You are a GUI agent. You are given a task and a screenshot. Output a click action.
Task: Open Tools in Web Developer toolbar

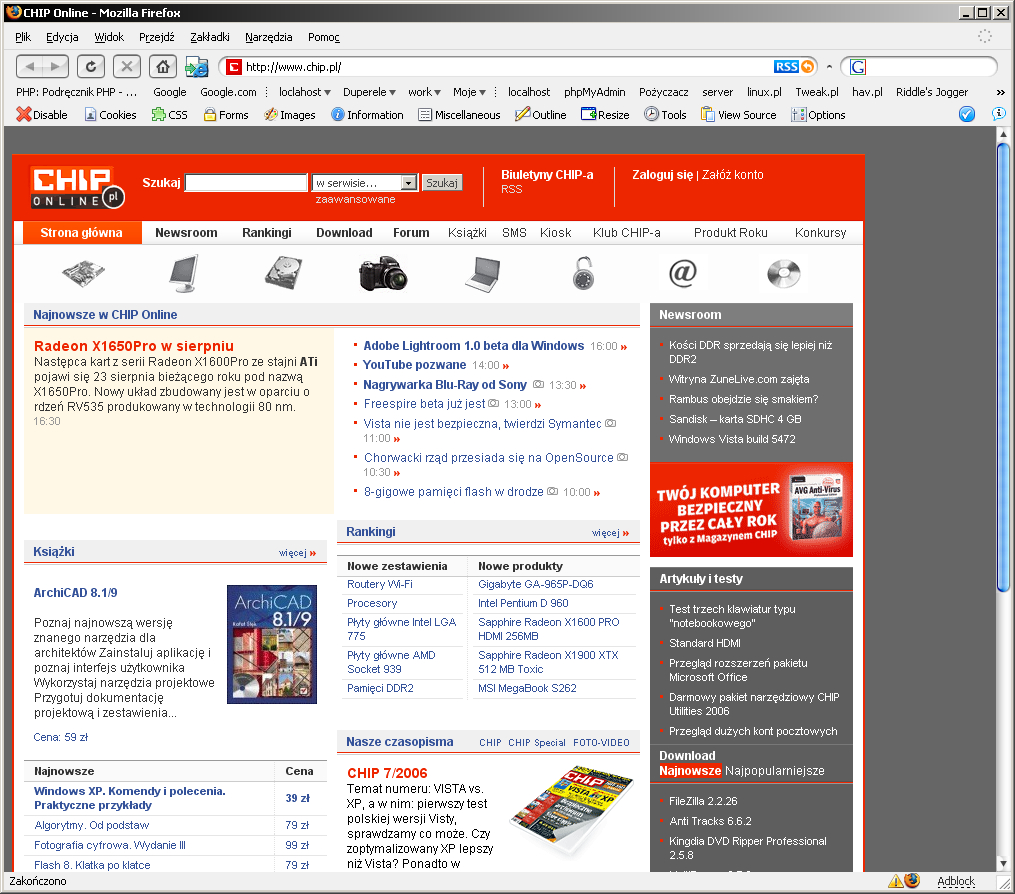(665, 115)
